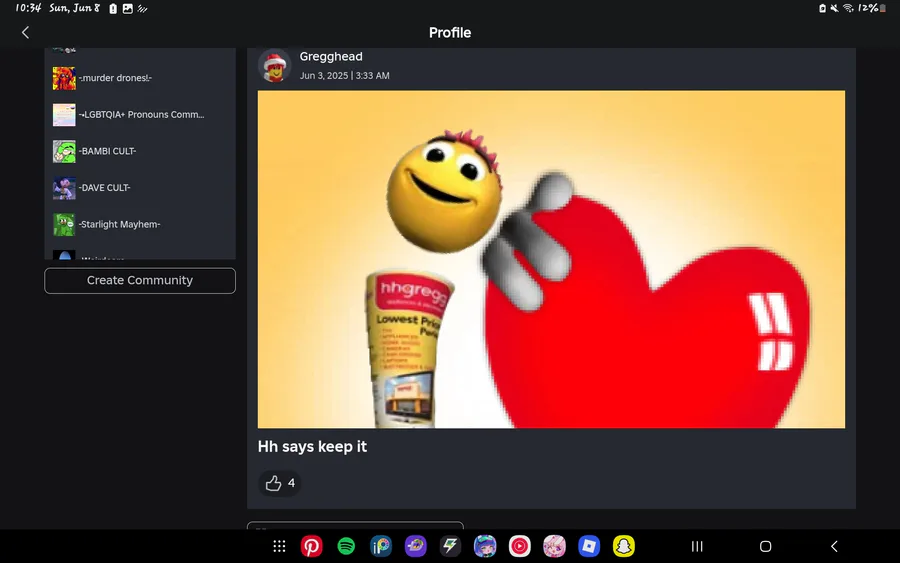
Task: Launch the pink-haired character game app
Action: coord(554,546)
